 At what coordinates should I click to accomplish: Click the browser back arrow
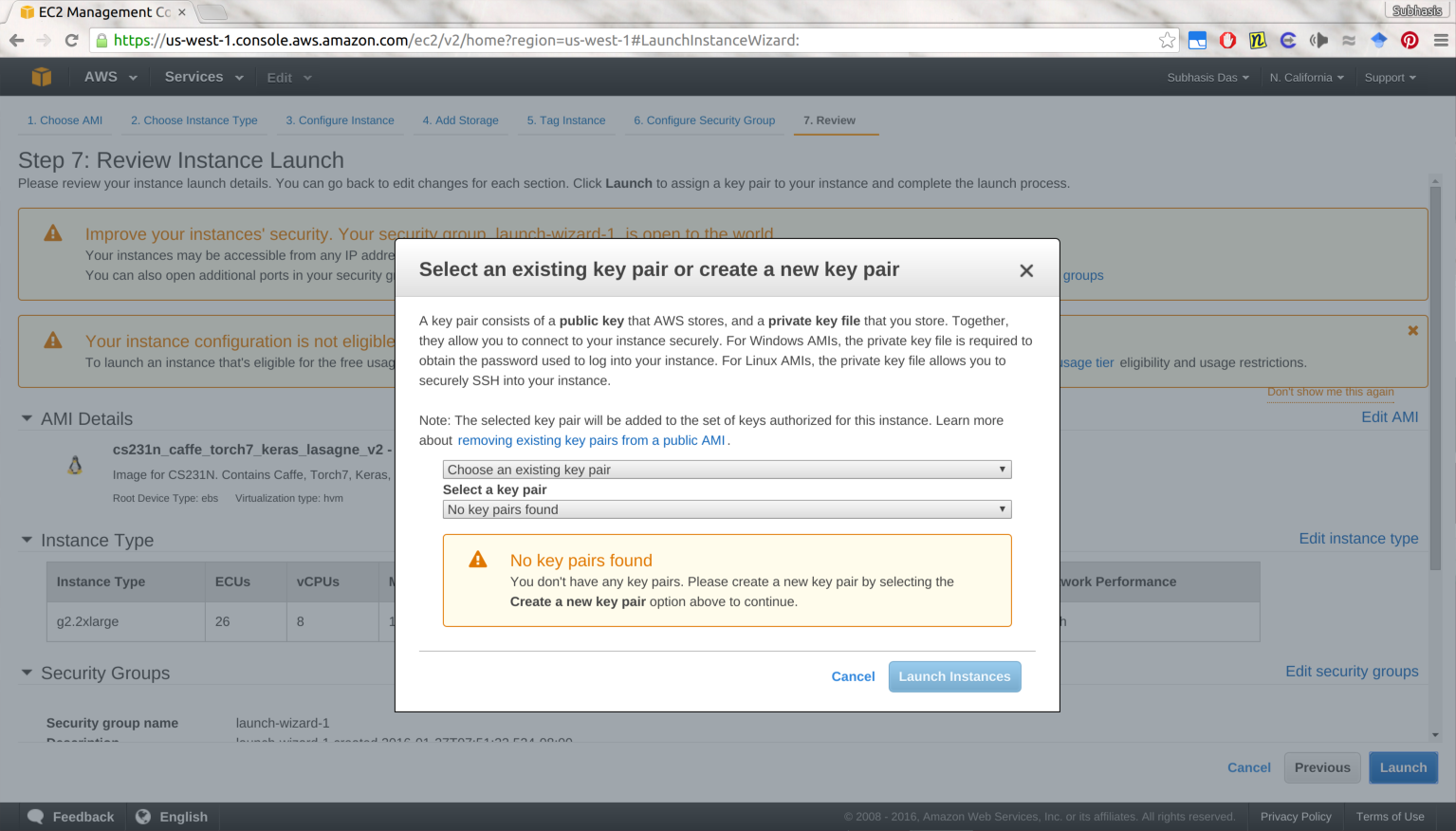coord(16,40)
